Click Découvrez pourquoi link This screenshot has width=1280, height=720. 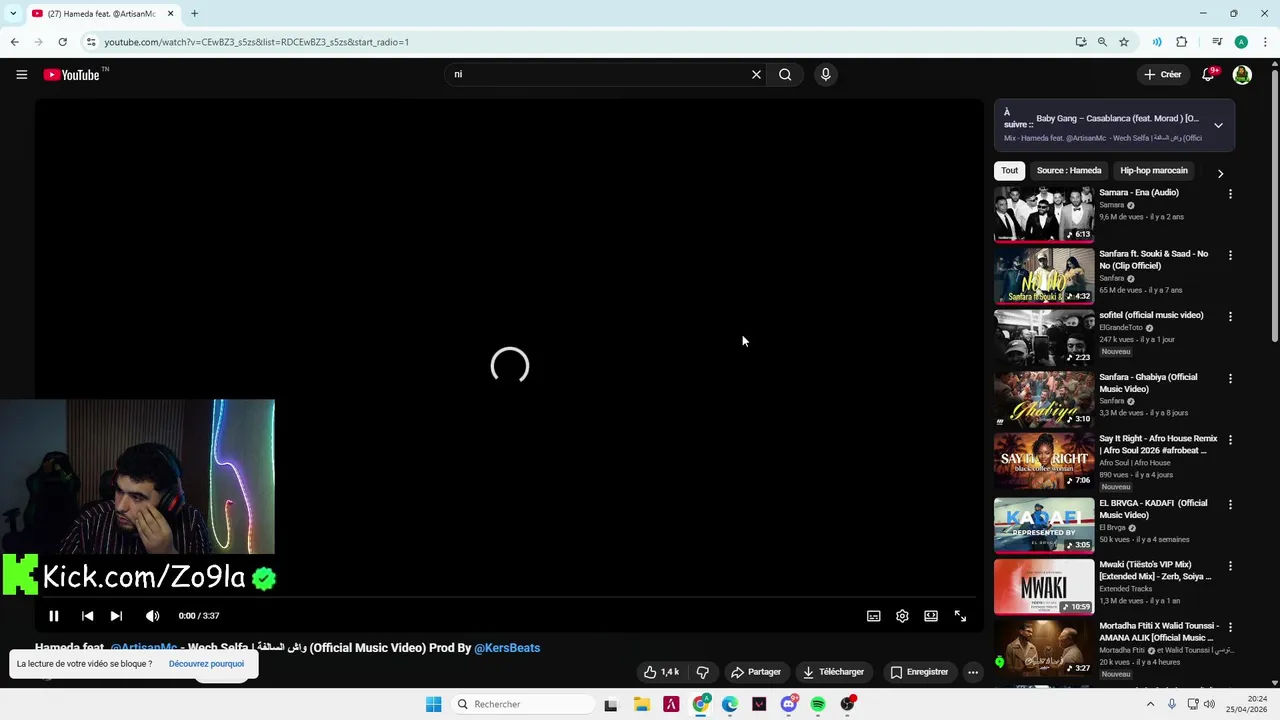pyautogui.click(x=206, y=664)
